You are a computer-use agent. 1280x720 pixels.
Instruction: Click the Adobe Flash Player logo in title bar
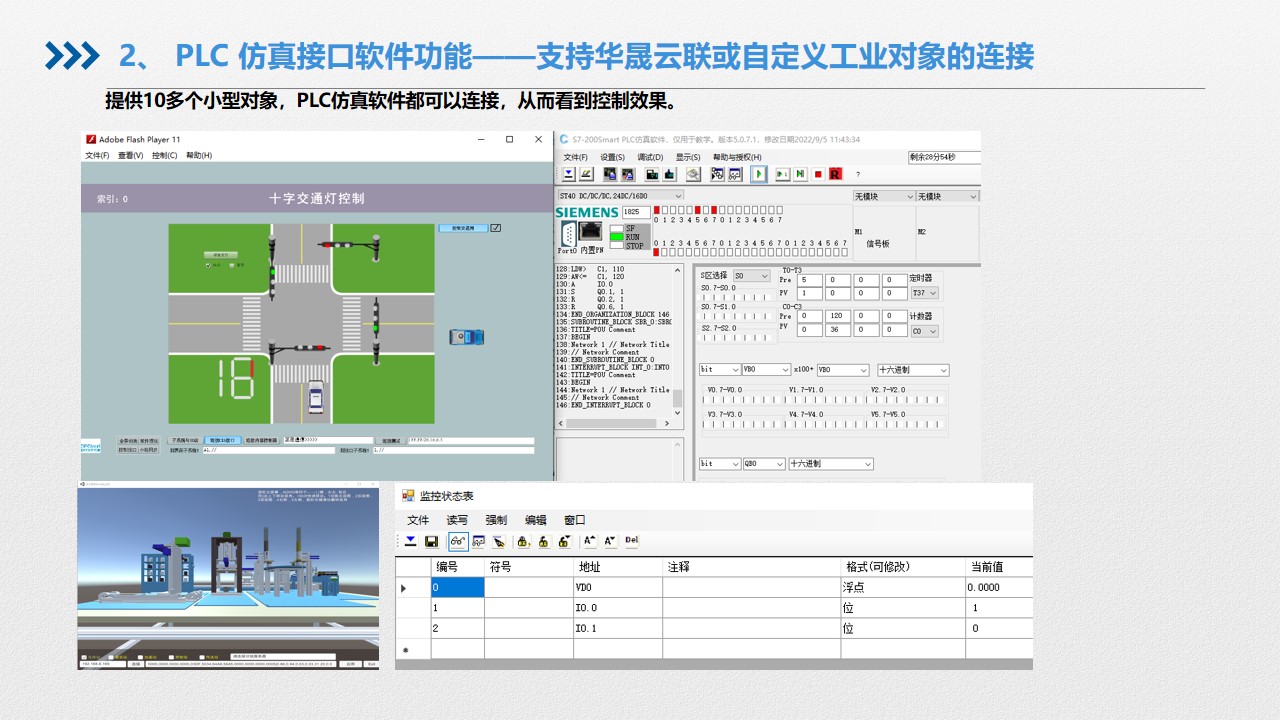90,139
